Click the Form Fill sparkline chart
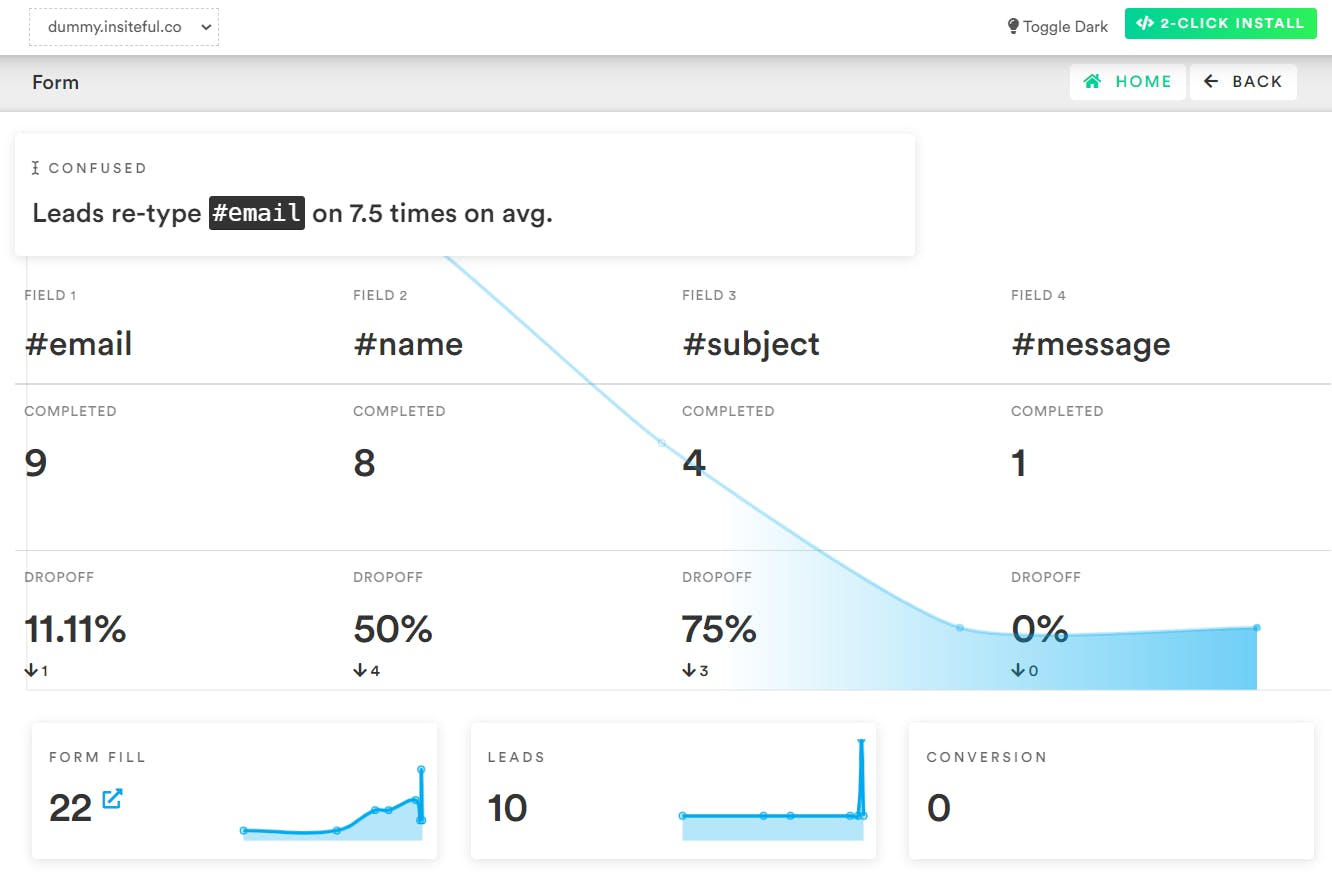 click(x=332, y=810)
